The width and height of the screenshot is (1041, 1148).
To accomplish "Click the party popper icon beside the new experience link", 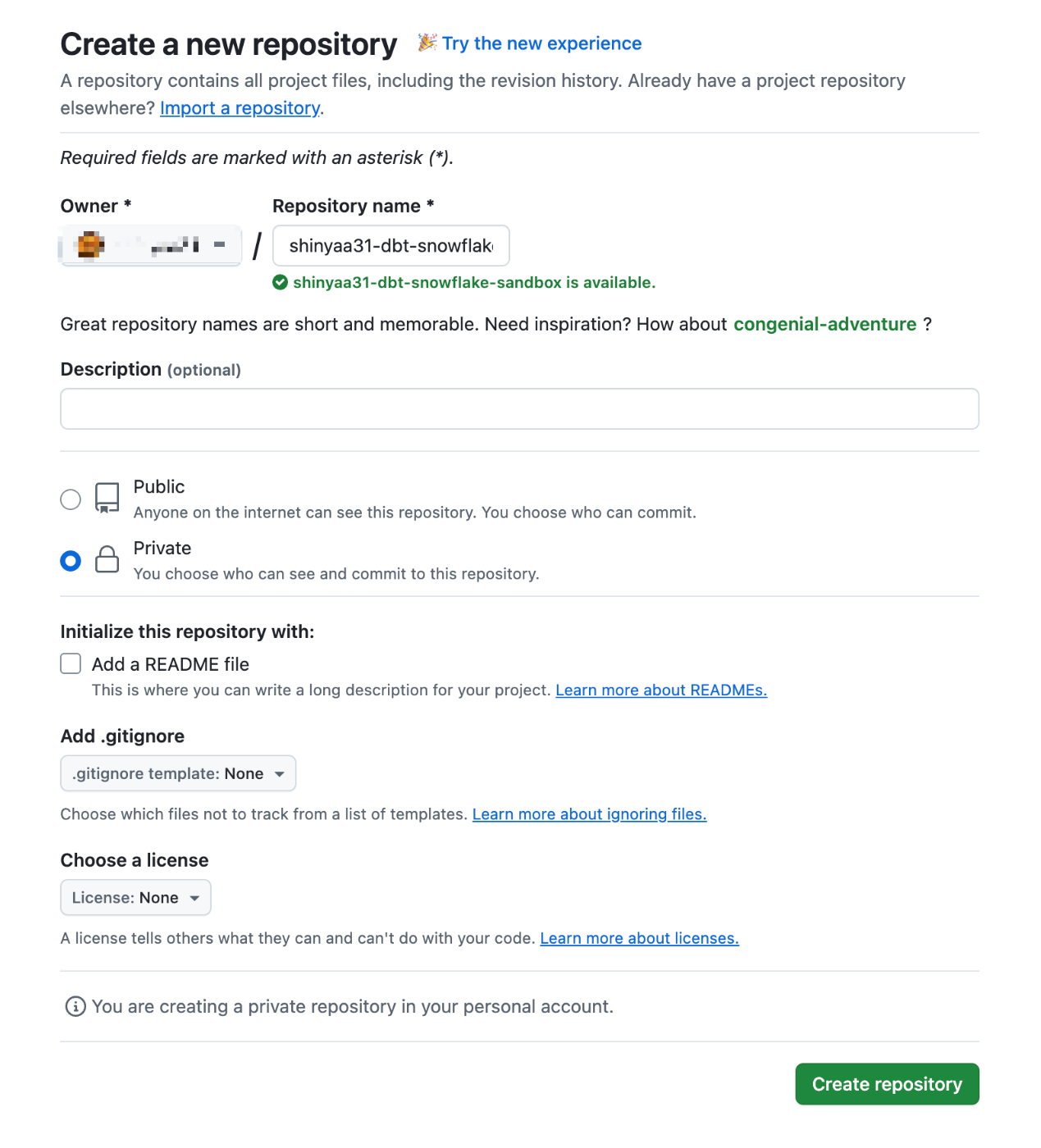I will pos(427,43).
